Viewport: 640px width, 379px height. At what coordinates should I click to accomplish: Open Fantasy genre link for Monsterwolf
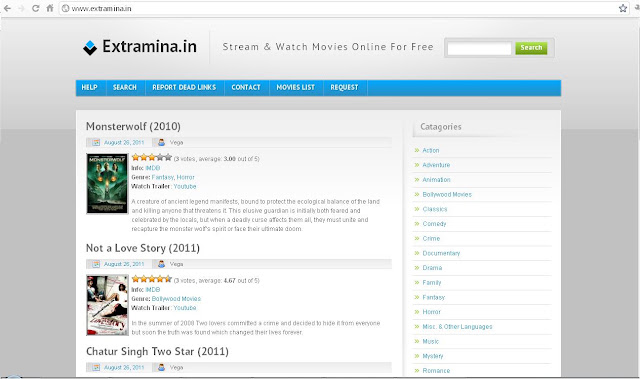click(162, 177)
